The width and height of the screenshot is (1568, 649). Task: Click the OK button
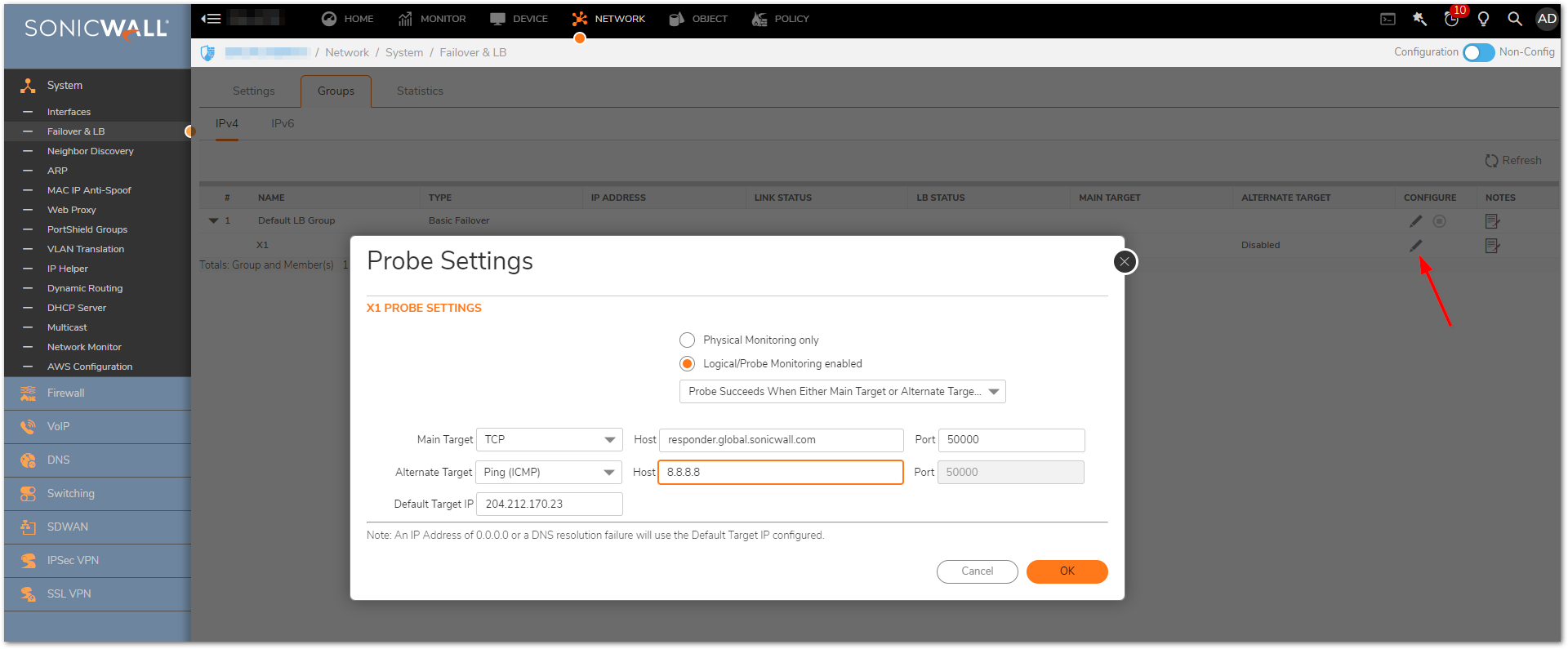pyautogui.click(x=1067, y=571)
